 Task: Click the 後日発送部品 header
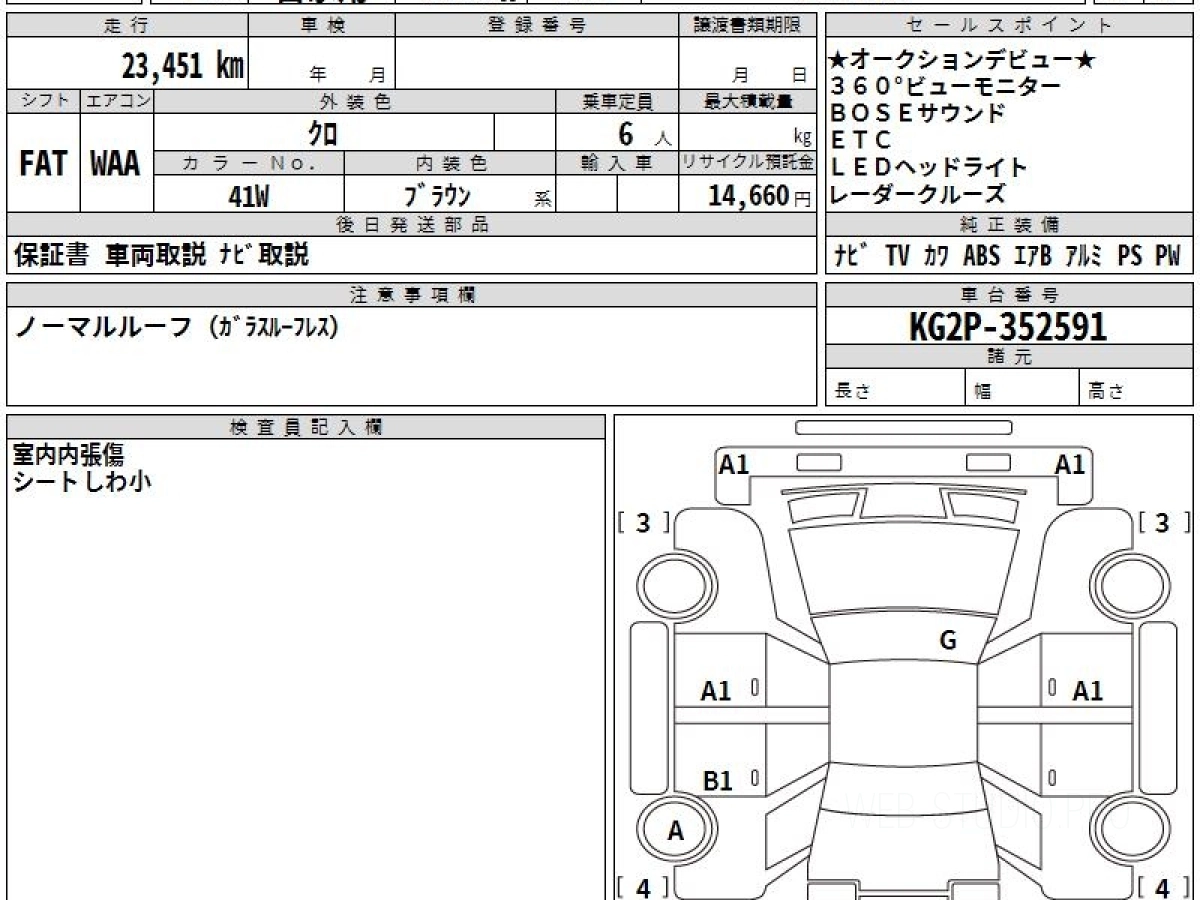tap(412, 225)
